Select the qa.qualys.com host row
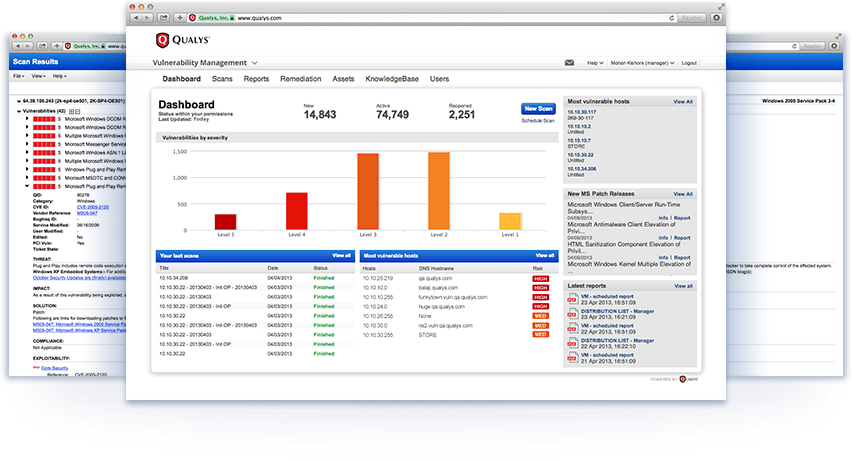The image size is (852, 460). tap(460, 279)
